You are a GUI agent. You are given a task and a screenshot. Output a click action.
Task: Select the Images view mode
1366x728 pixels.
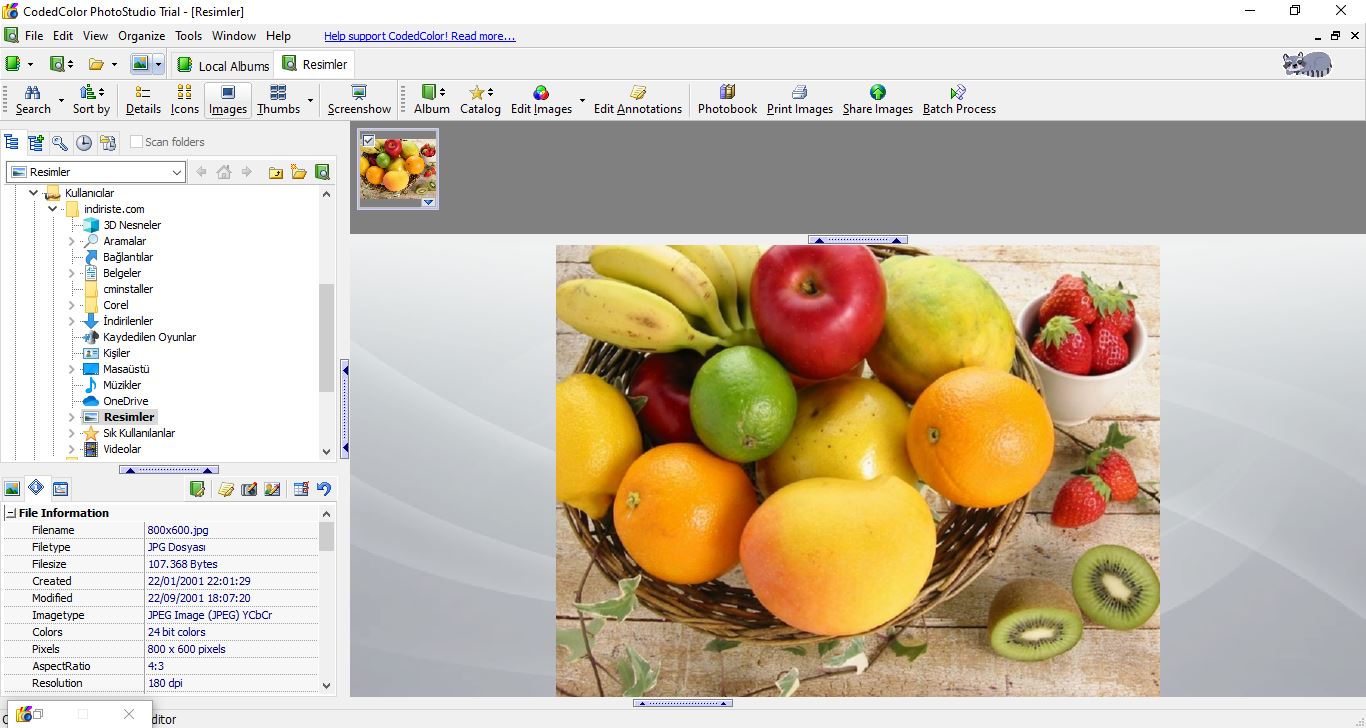(x=228, y=100)
